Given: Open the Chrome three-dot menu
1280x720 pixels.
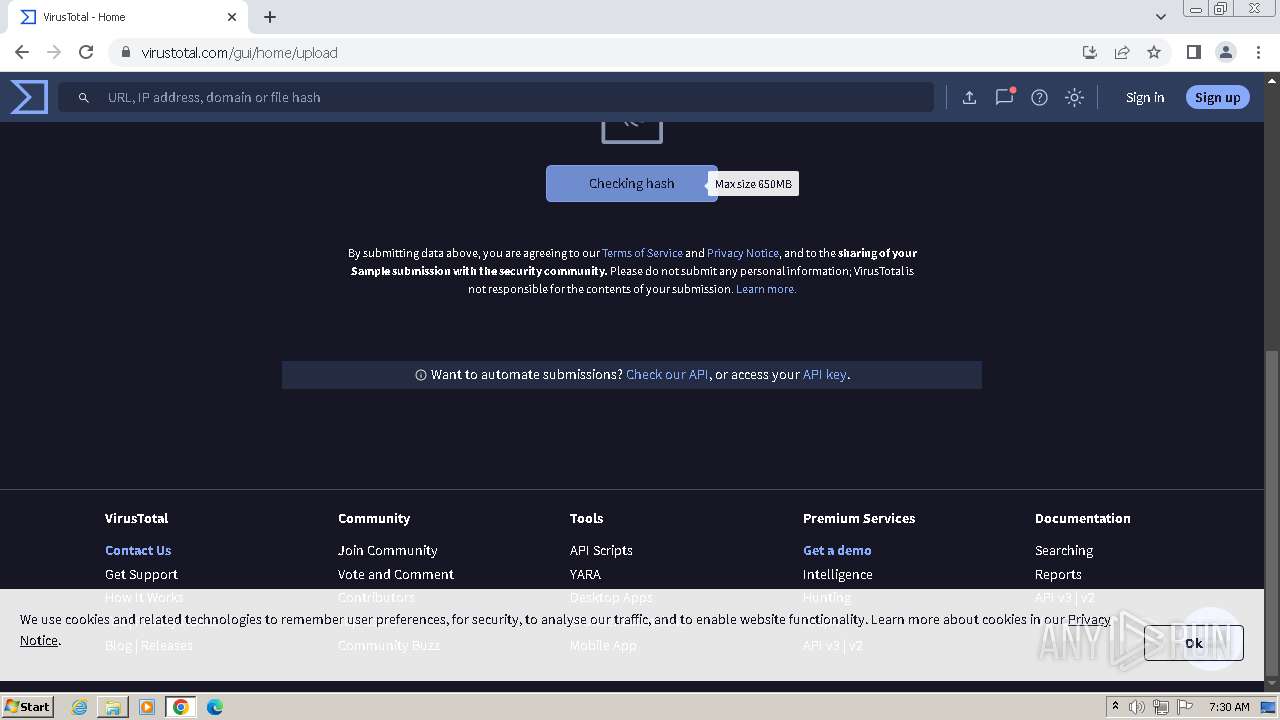Looking at the screenshot, I should click(1258, 52).
